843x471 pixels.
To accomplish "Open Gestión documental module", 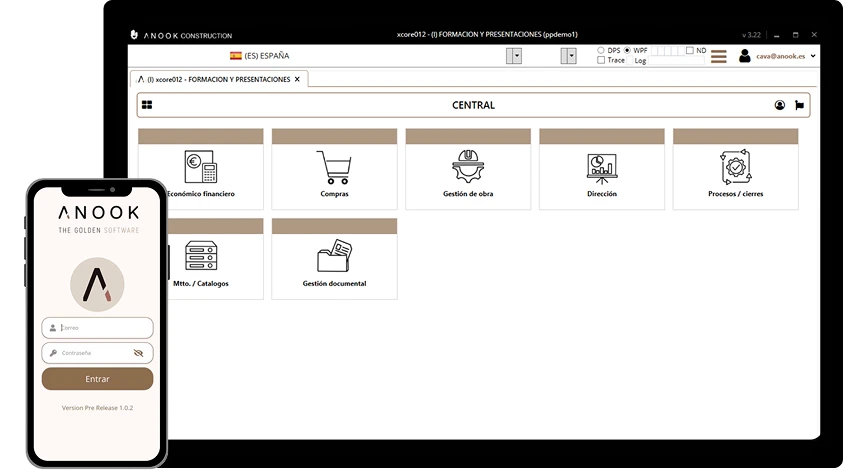I will click(334, 264).
